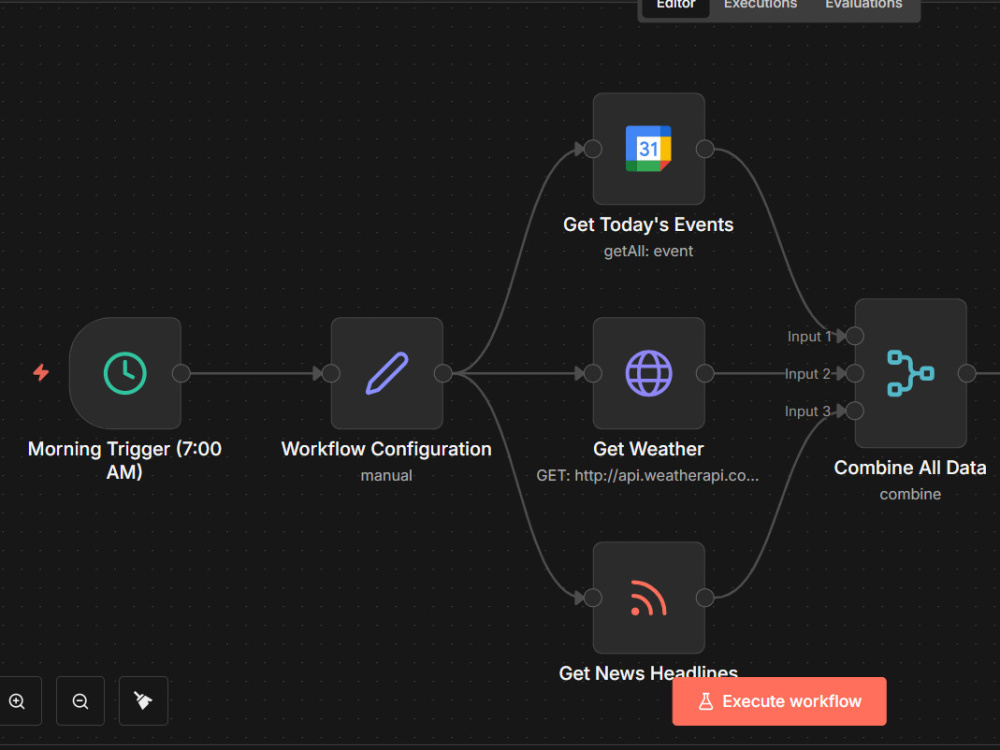The width and height of the screenshot is (1000, 750).
Task: Click the "Get Weather" node label
Action: pyautogui.click(x=648, y=449)
